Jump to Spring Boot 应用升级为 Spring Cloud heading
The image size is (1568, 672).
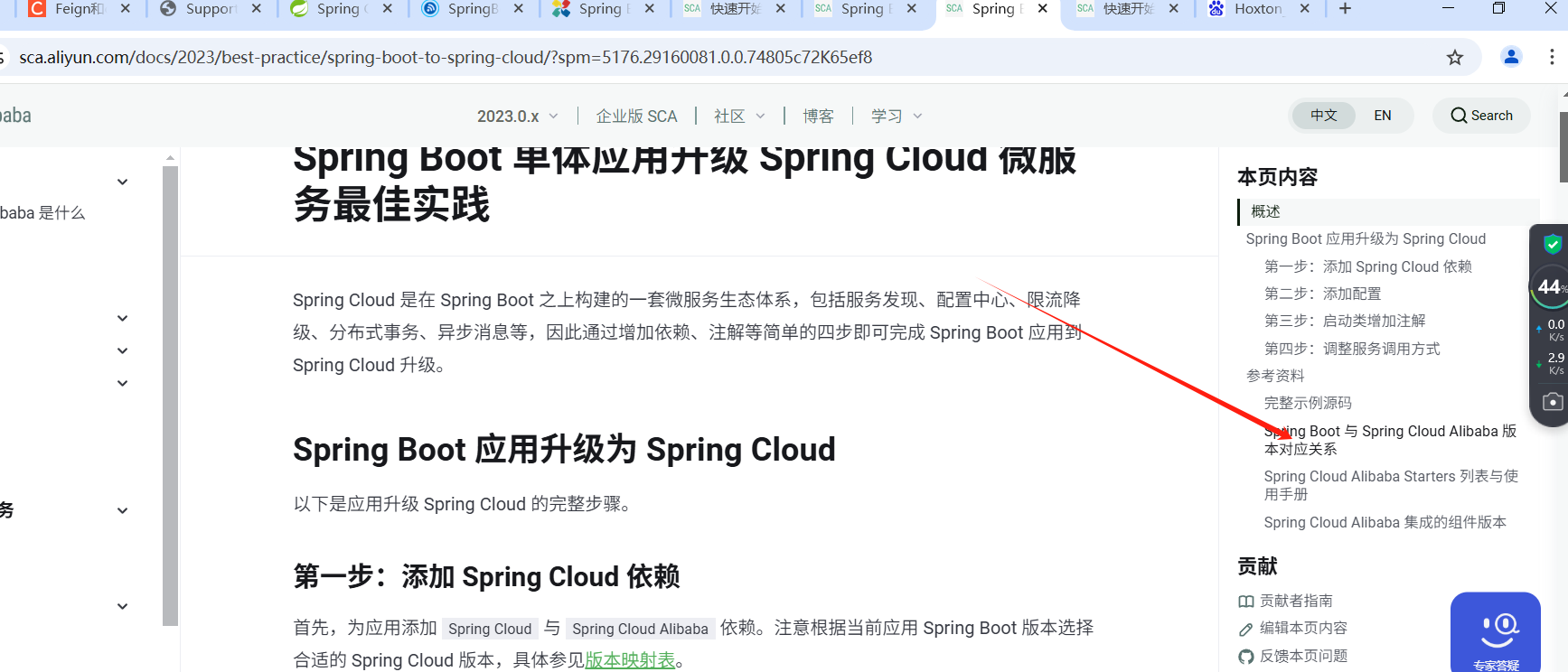(1366, 238)
